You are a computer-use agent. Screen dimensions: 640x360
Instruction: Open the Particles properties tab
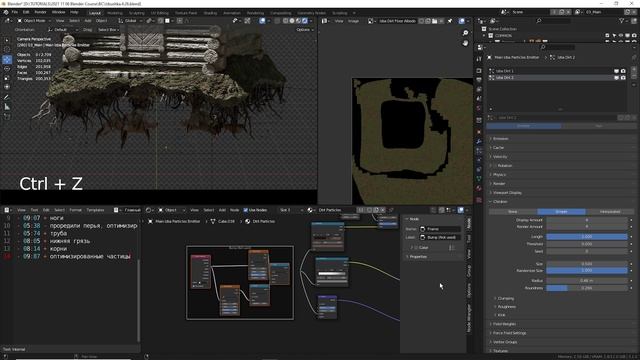point(479,151)
